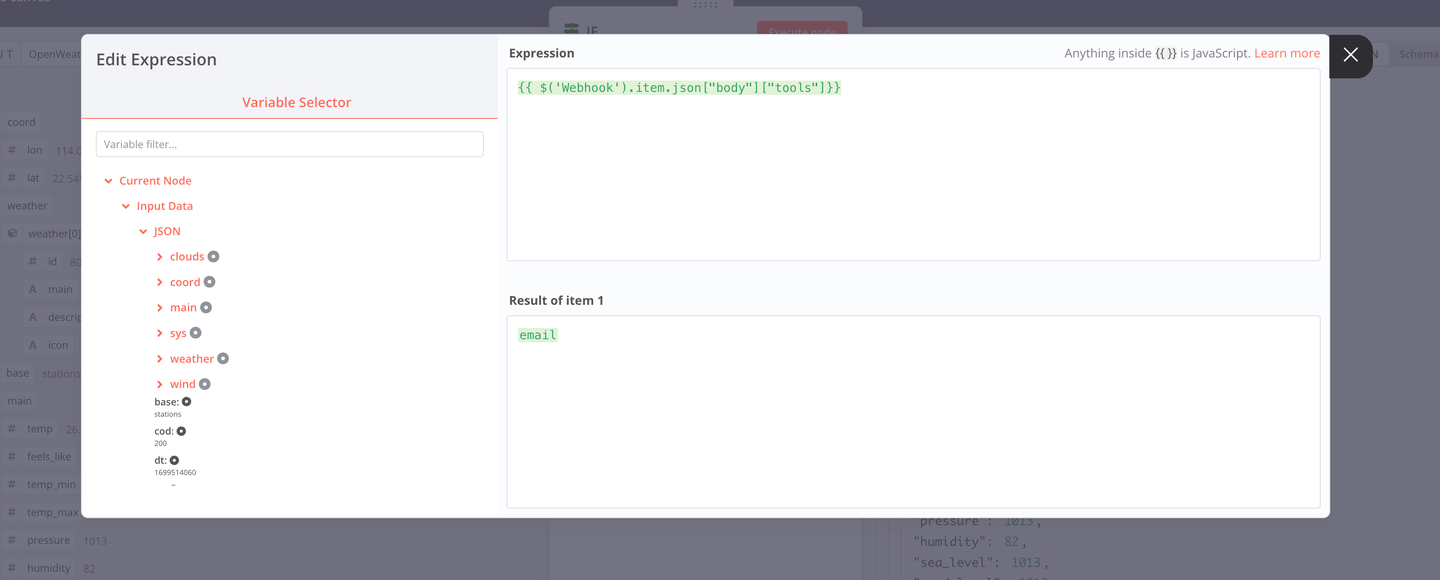Click the dot icon next to coord
Image resolution: width=1440 pixels, height=580 pixels.
pos(209,282)
